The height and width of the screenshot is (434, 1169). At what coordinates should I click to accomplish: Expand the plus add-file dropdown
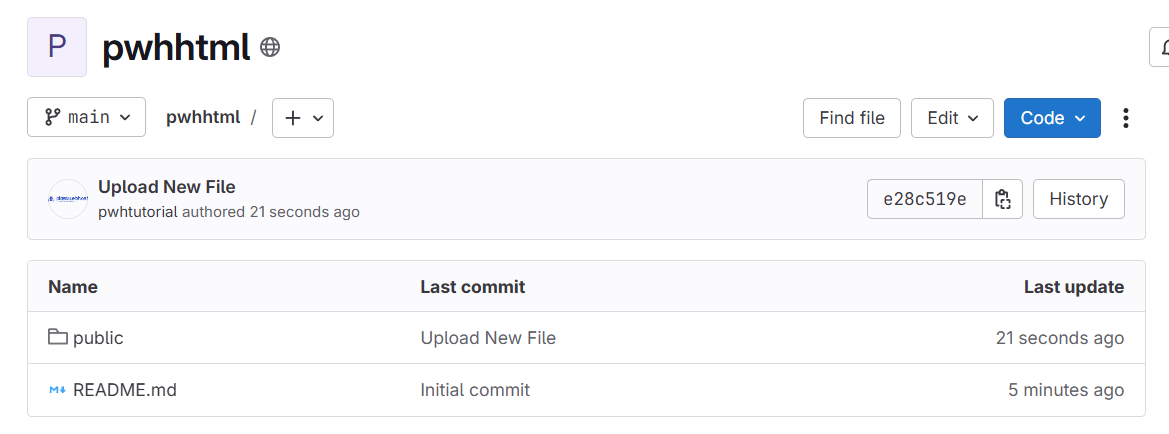point(303,118)
